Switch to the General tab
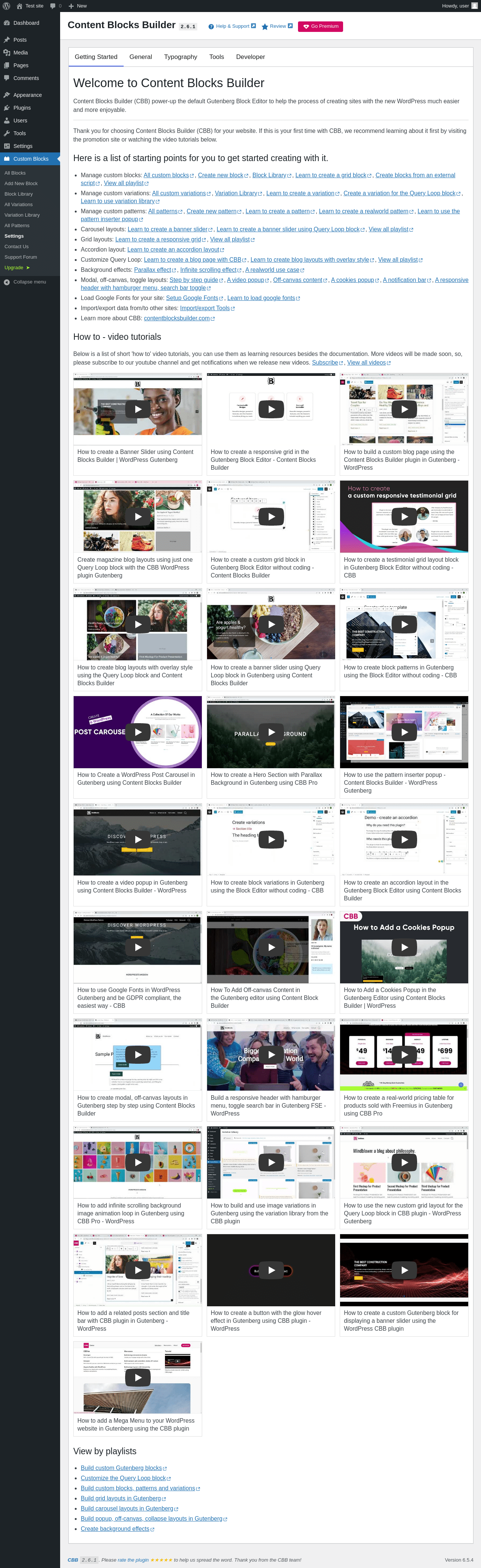The height and width of the screenshot is (1568, 481). coord(141,57)
